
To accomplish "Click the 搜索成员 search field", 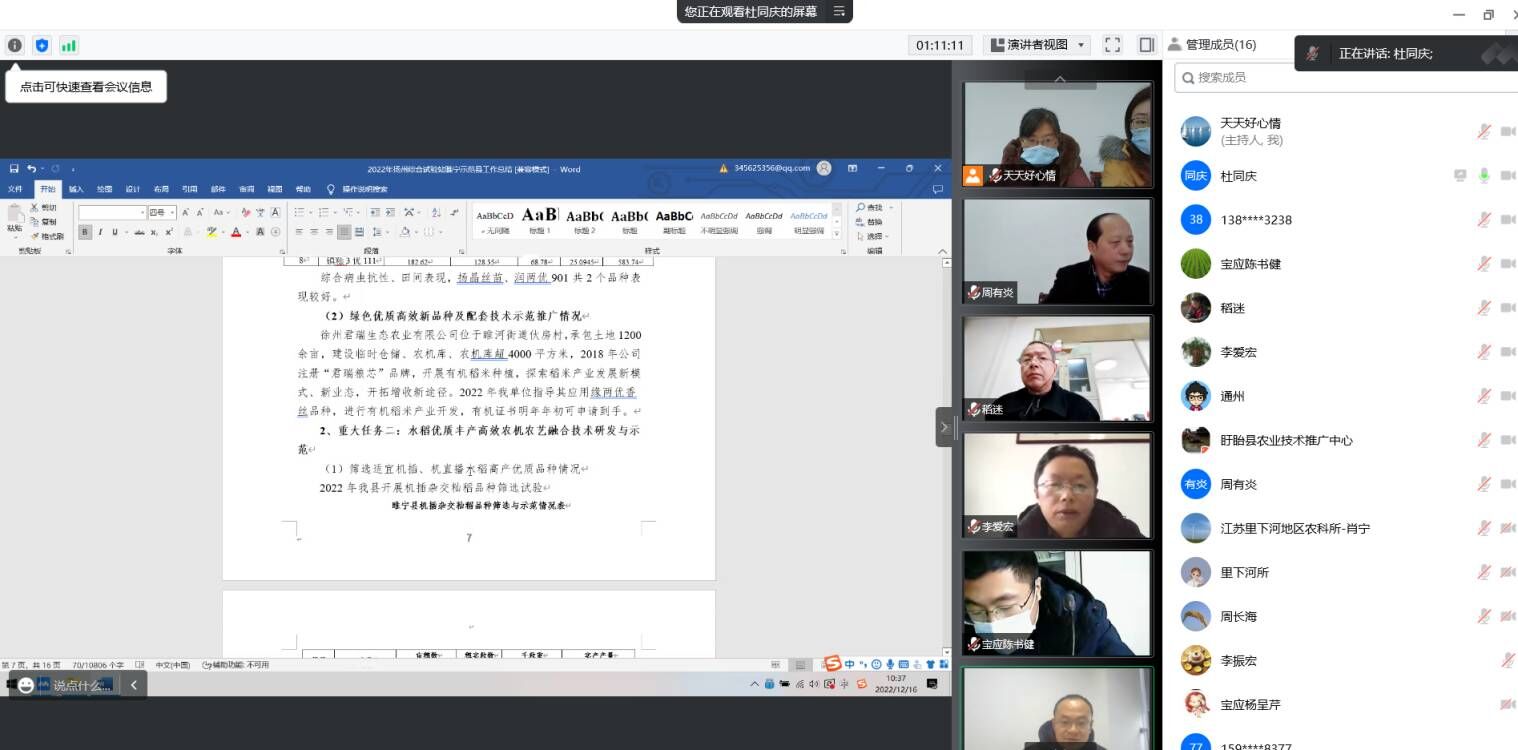I will point(1340,77).
